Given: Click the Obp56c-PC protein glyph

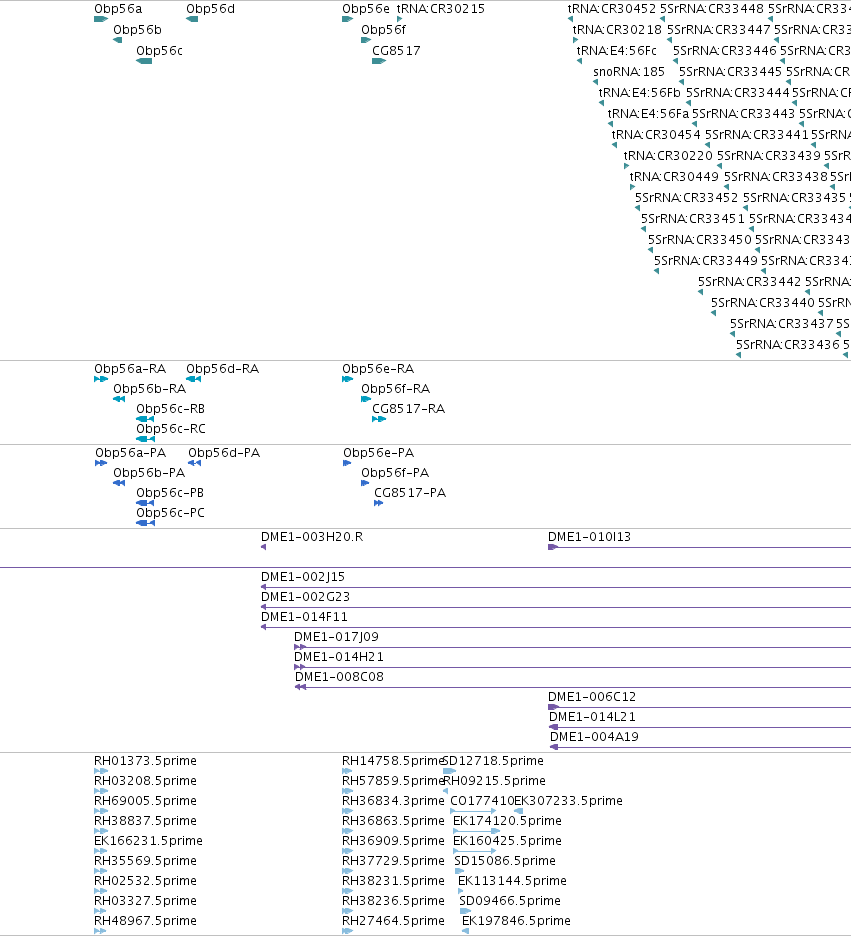Looking at the screenshot, I should point(146,523).
